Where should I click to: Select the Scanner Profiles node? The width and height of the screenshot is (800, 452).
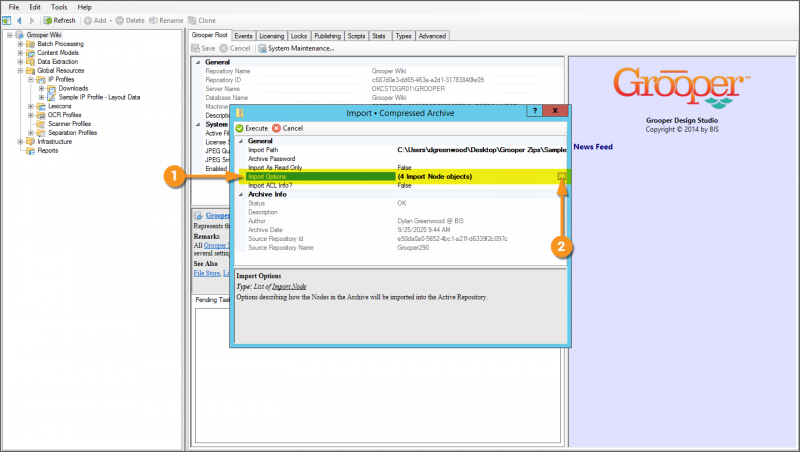69,123
